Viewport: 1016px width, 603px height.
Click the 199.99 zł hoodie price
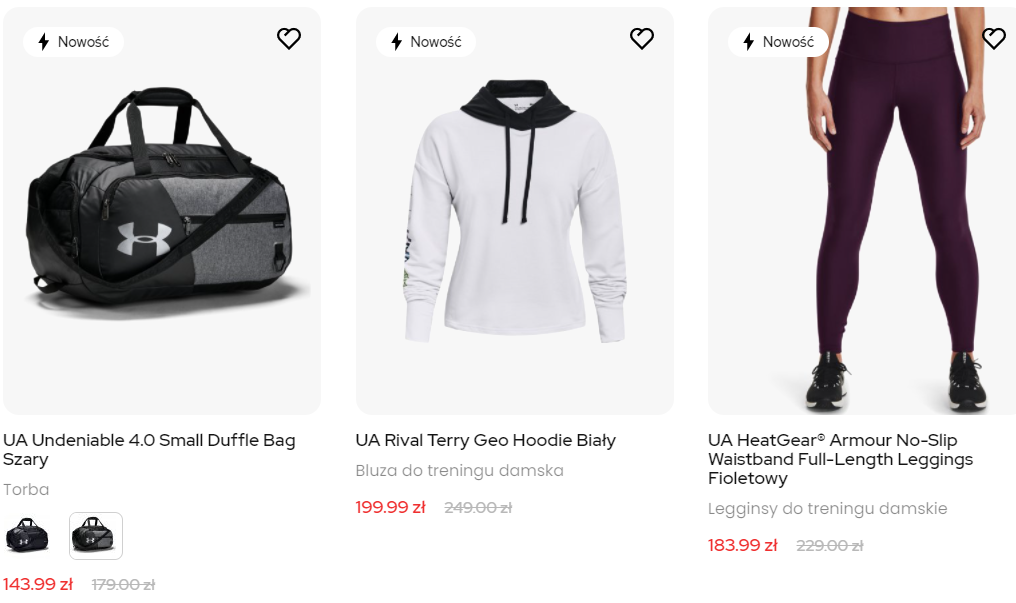[390, 508]
